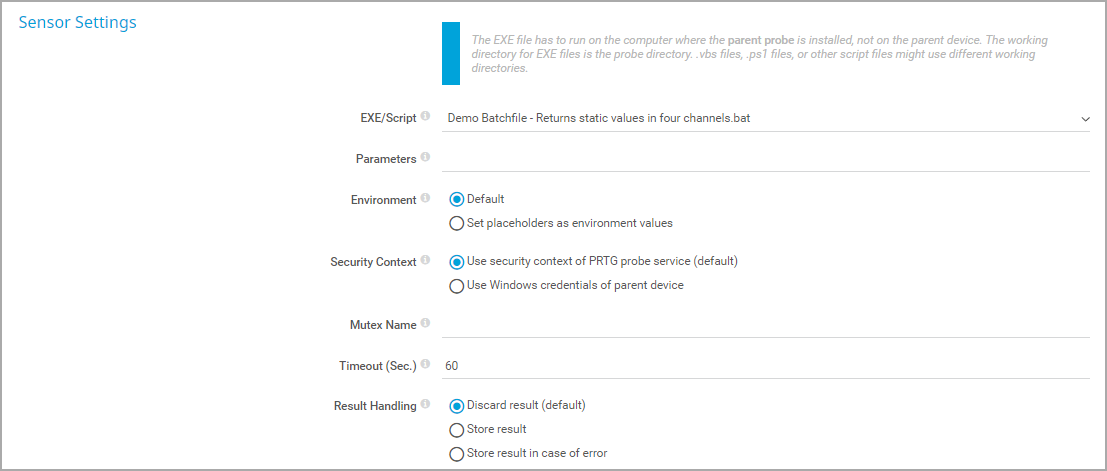Open the EXE/Script dropdown arrow
The width and height of the screenshot is (1107, 471).
pos(1085,119)
